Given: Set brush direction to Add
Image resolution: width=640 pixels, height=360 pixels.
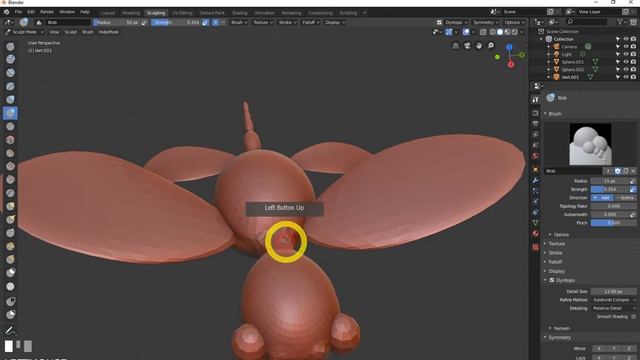Looking at the screenshot, I should tap(602, 198).
